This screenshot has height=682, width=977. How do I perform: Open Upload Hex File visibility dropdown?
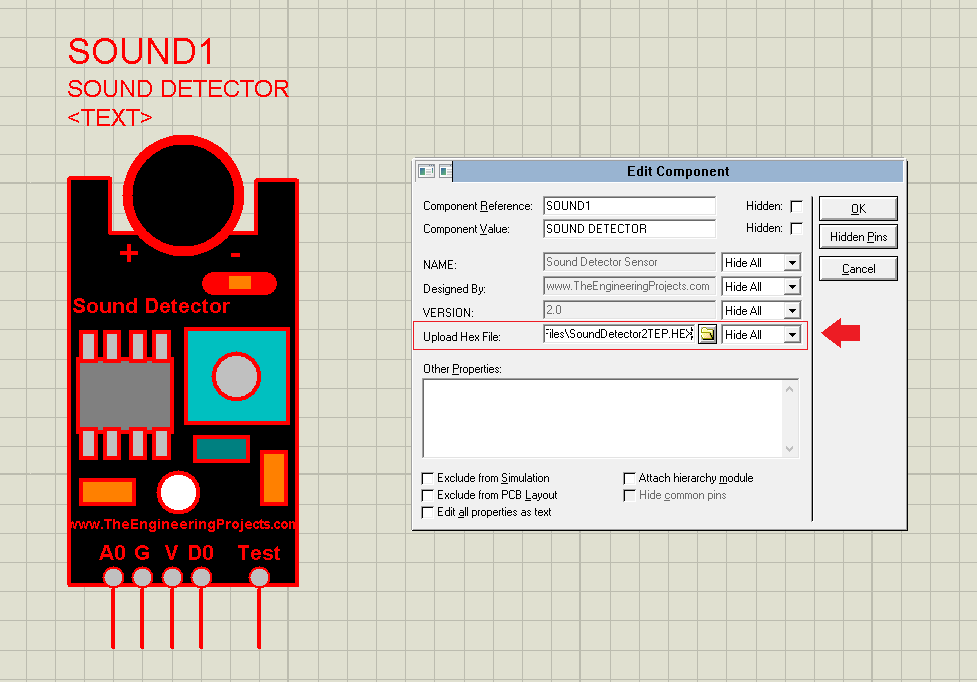point(791,335)
